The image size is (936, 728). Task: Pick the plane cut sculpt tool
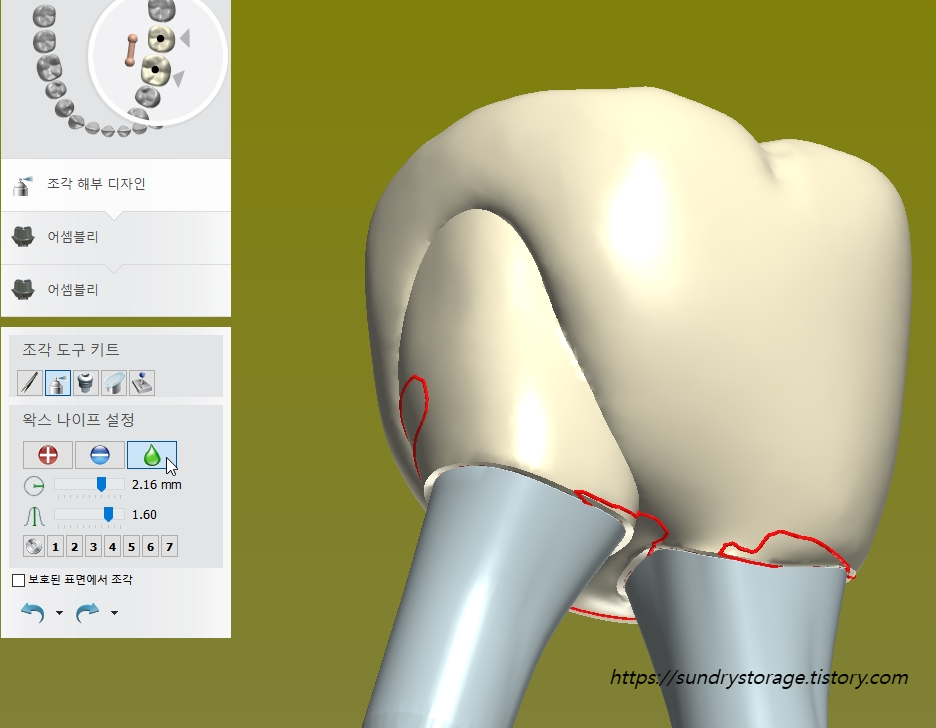[114, 383]
